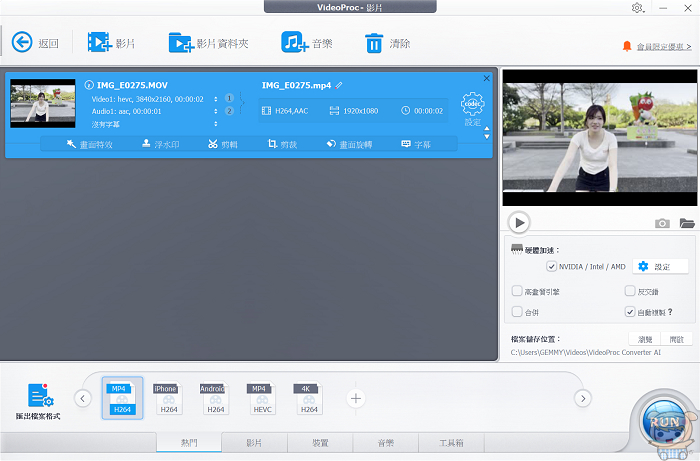Viewport: 700px width, 461px height.
Task: Expand the Video1 hevc track selector
Action: [216, 99]
